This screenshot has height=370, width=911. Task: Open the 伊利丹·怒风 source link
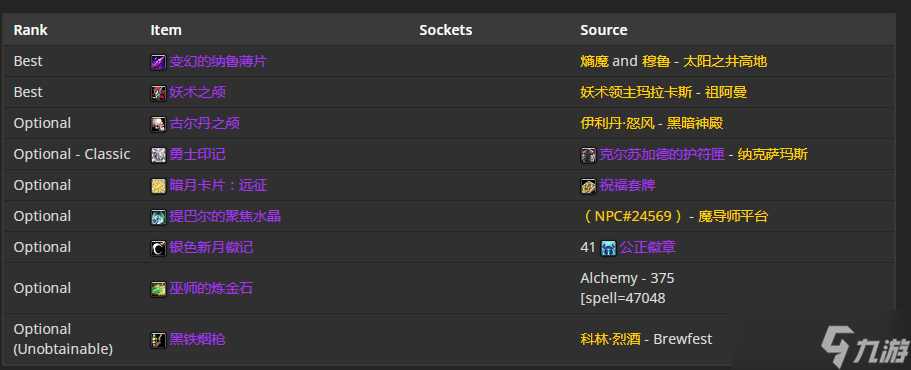(617, 123)
